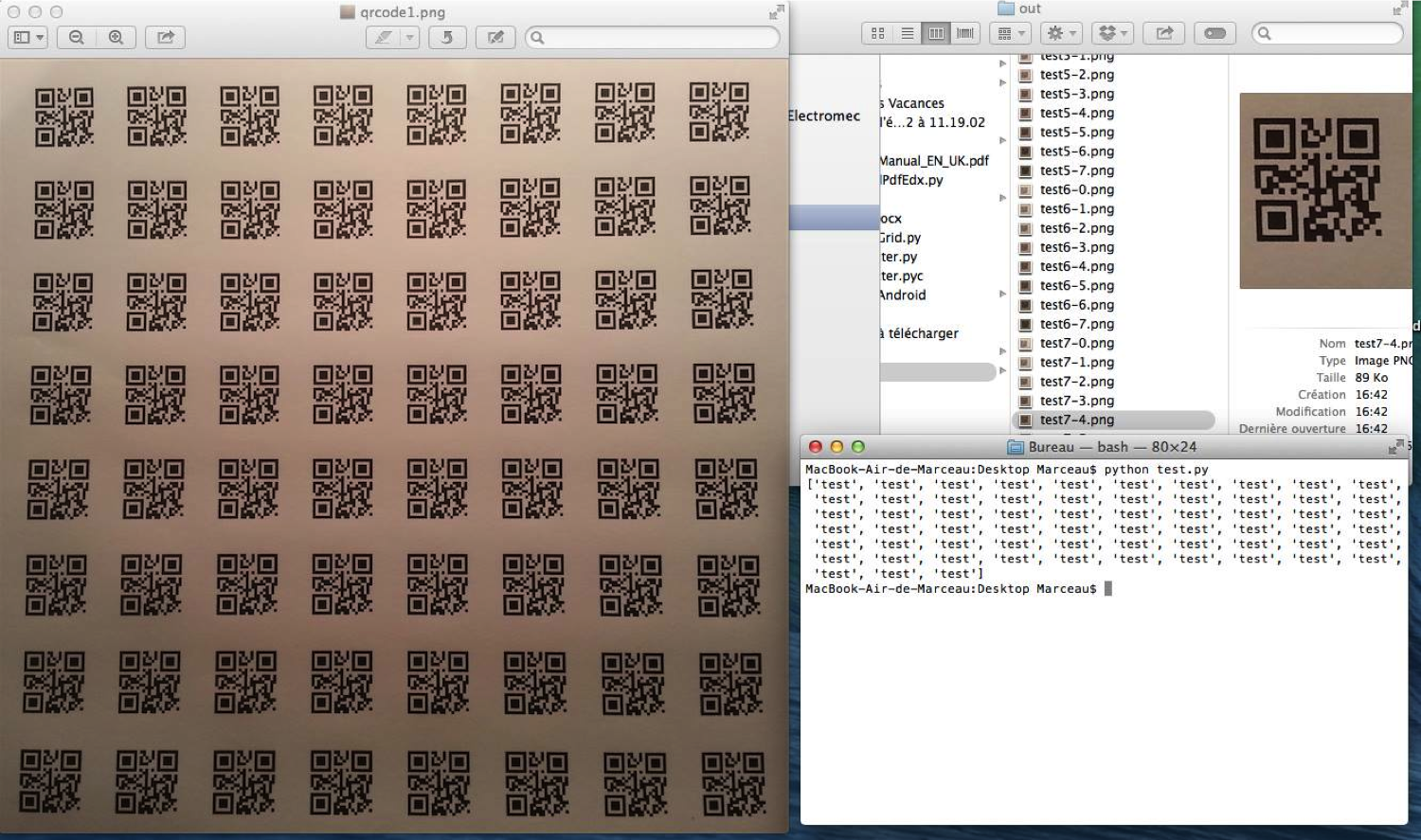The image size is (1421, 840).
Task: Select the Vacances item in Finder column
Action: 912,103
